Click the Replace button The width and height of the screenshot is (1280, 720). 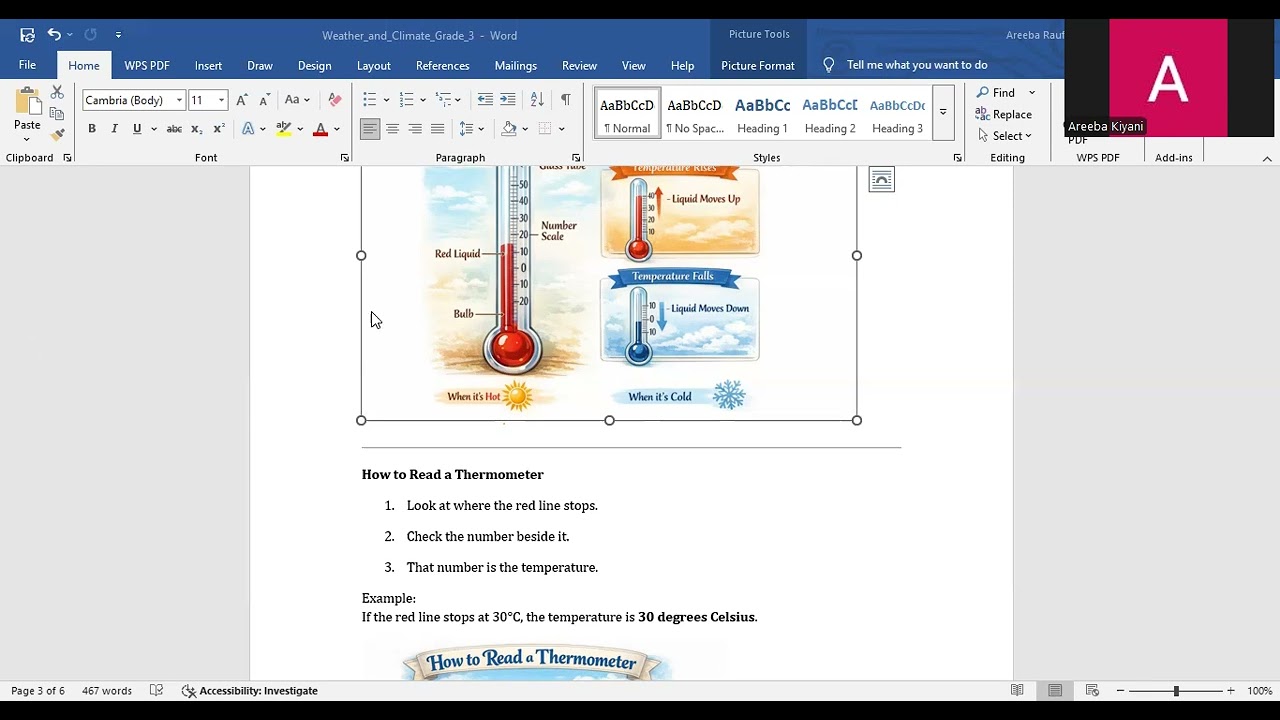tap(1004, 114)
